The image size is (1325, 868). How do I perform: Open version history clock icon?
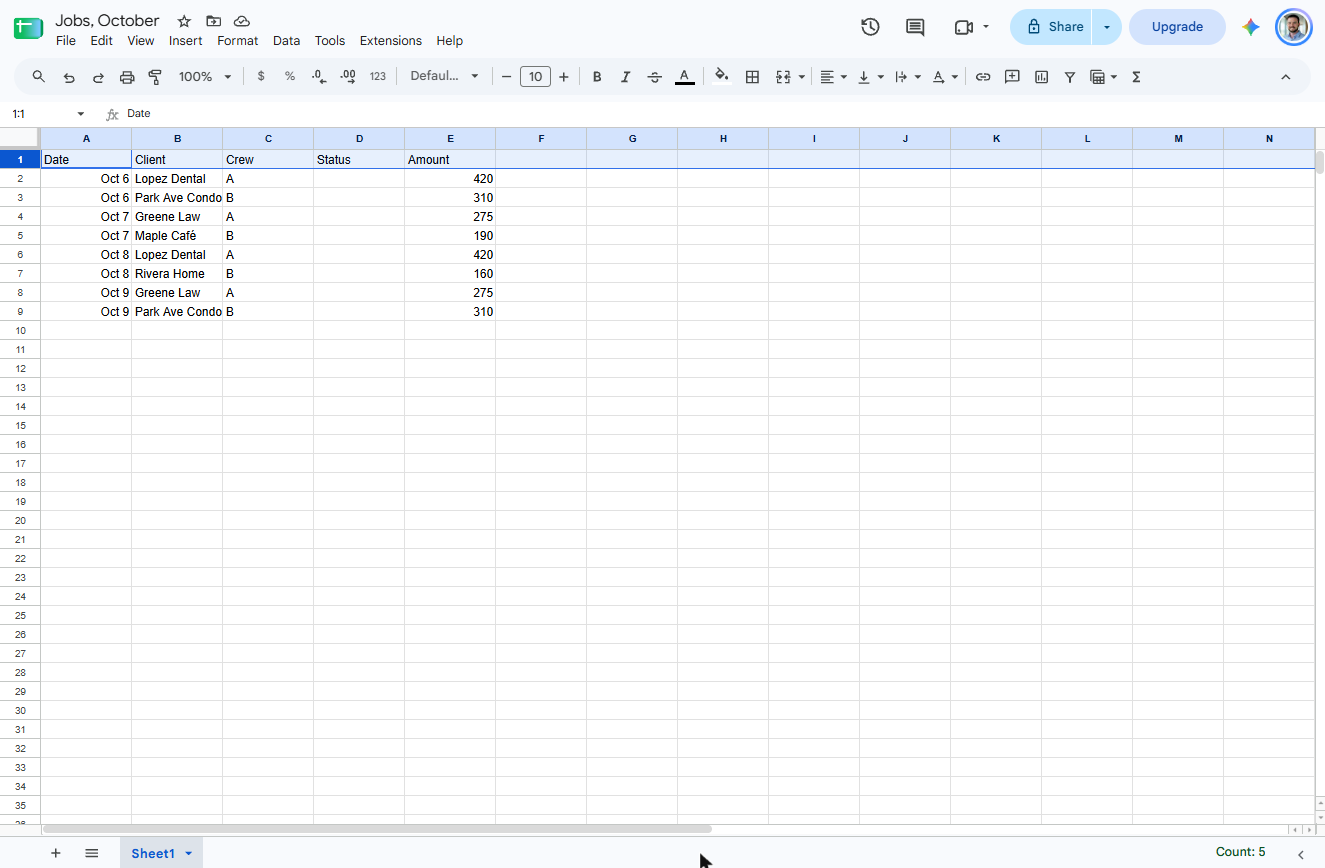pyautogui.click(x=870, y=27)
